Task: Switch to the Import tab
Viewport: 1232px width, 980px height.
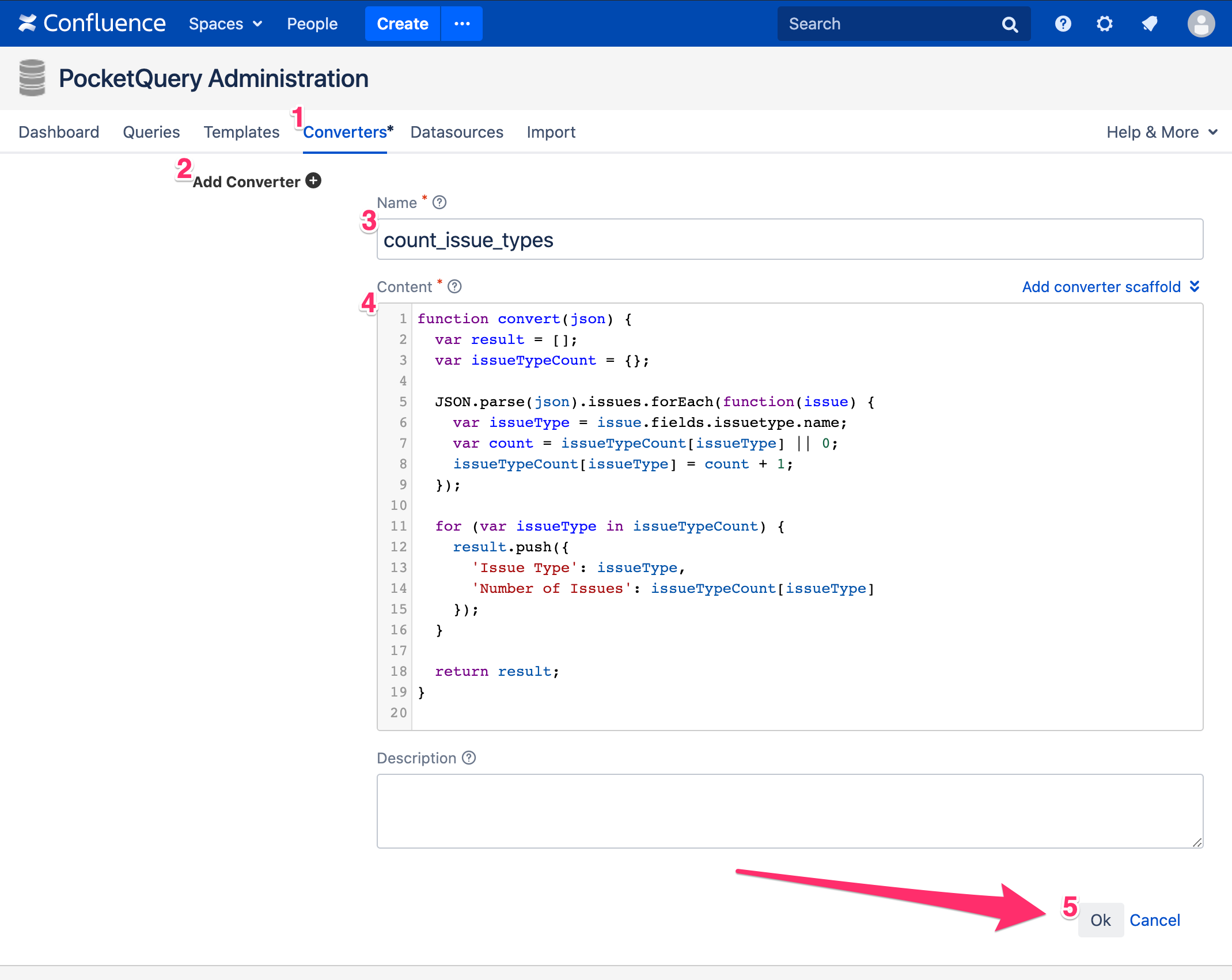Action: (x=551, y=132)
